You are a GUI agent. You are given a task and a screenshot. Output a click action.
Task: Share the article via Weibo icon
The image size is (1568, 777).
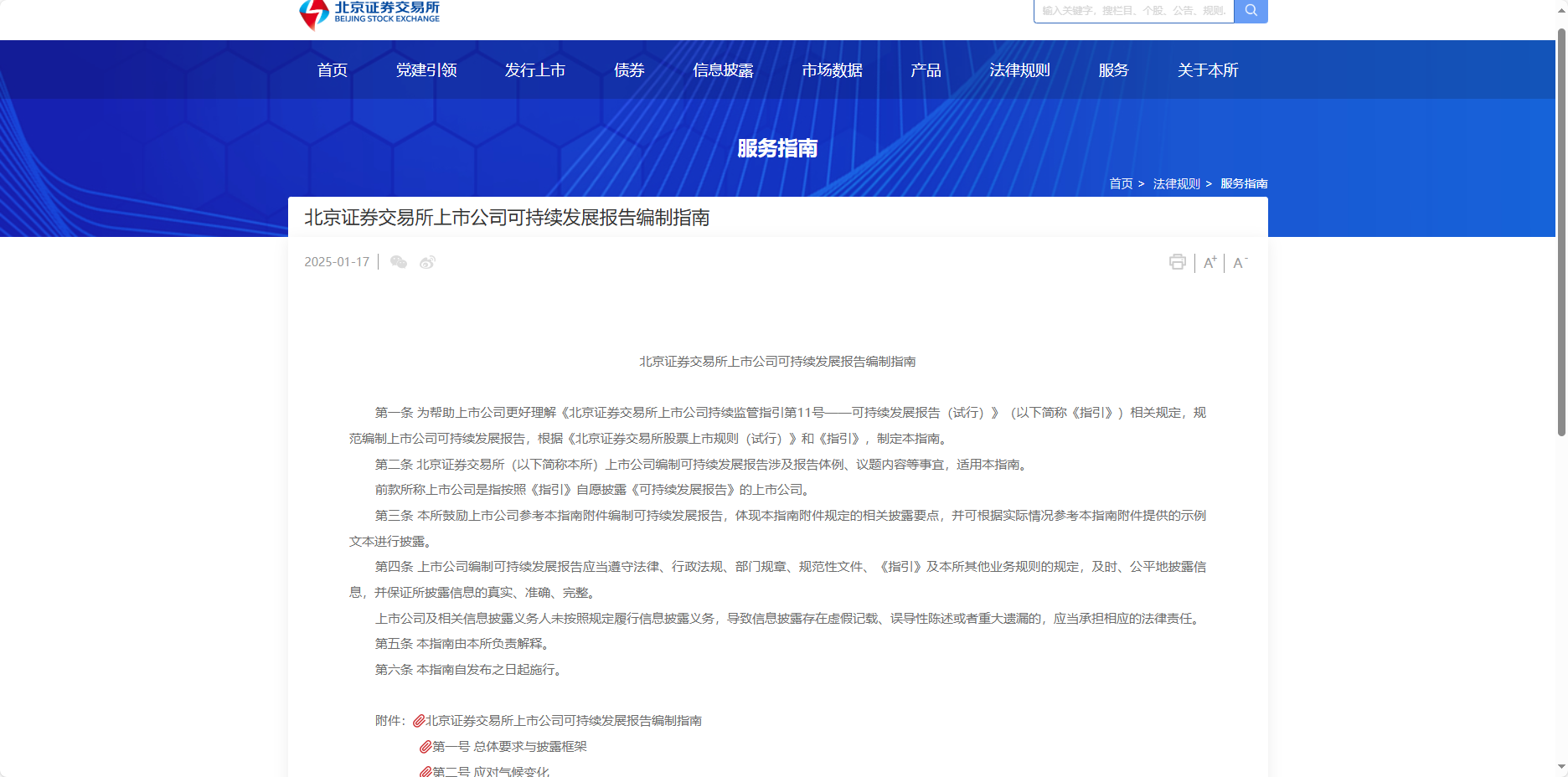(x=427, y=262)
